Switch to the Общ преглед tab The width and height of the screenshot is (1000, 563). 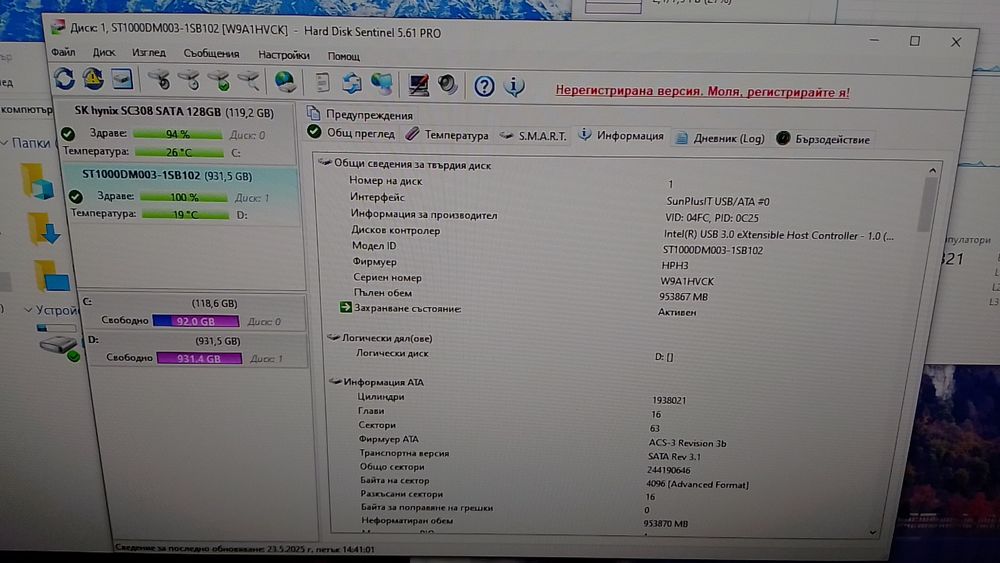pos(352,133)
